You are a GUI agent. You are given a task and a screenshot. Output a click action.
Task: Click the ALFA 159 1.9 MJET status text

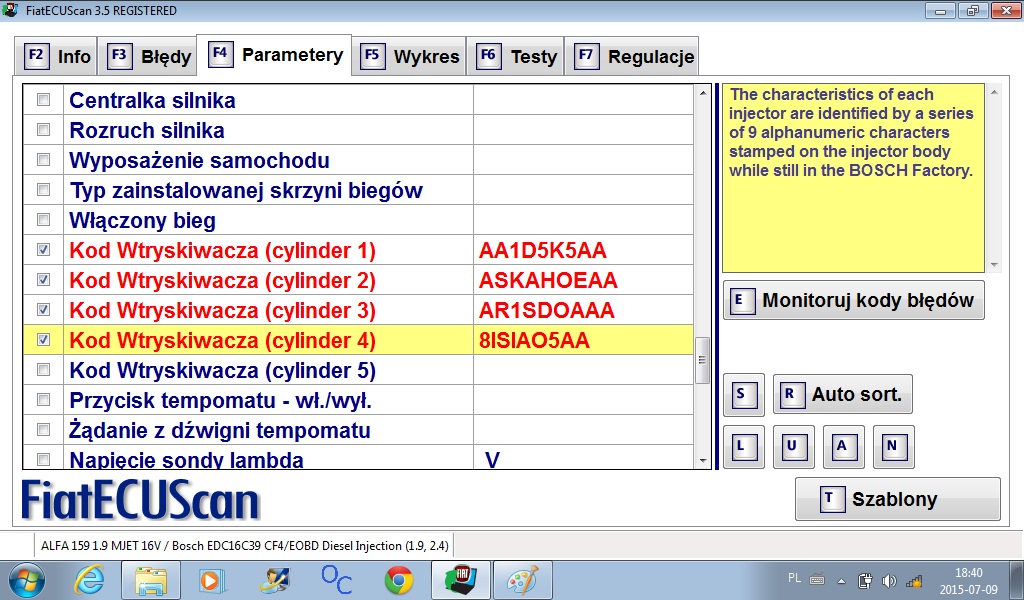pyautogui.click(x=245, y=546)
